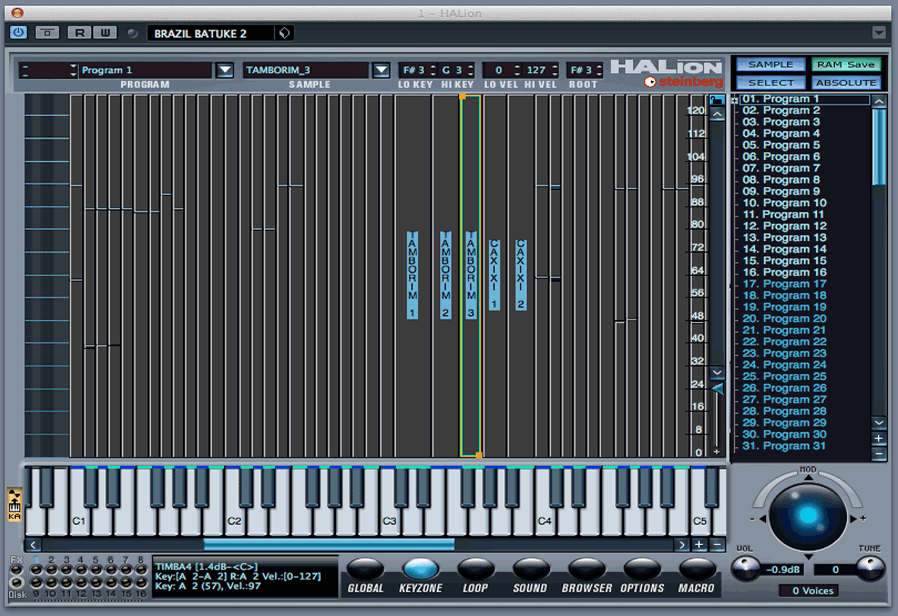The width and height of the screenshot is (898, 616).
Task: Click the vertical zoom slider handle triangle
Action: pos(717,389)
